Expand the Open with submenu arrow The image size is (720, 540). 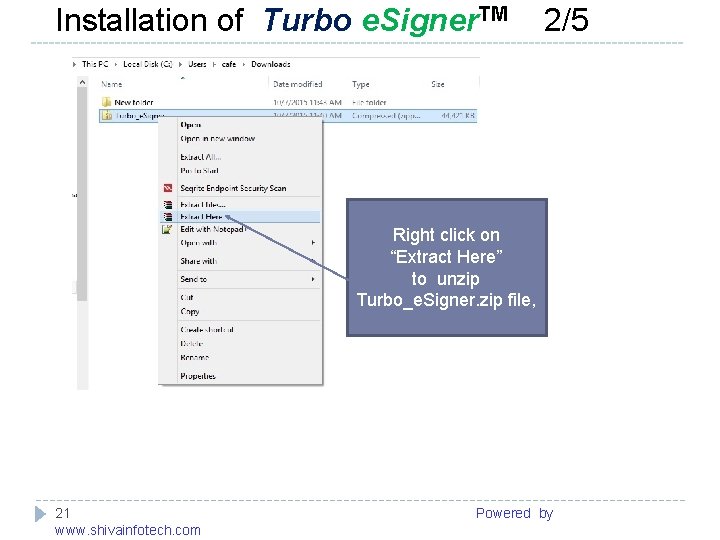coord(313,242)
